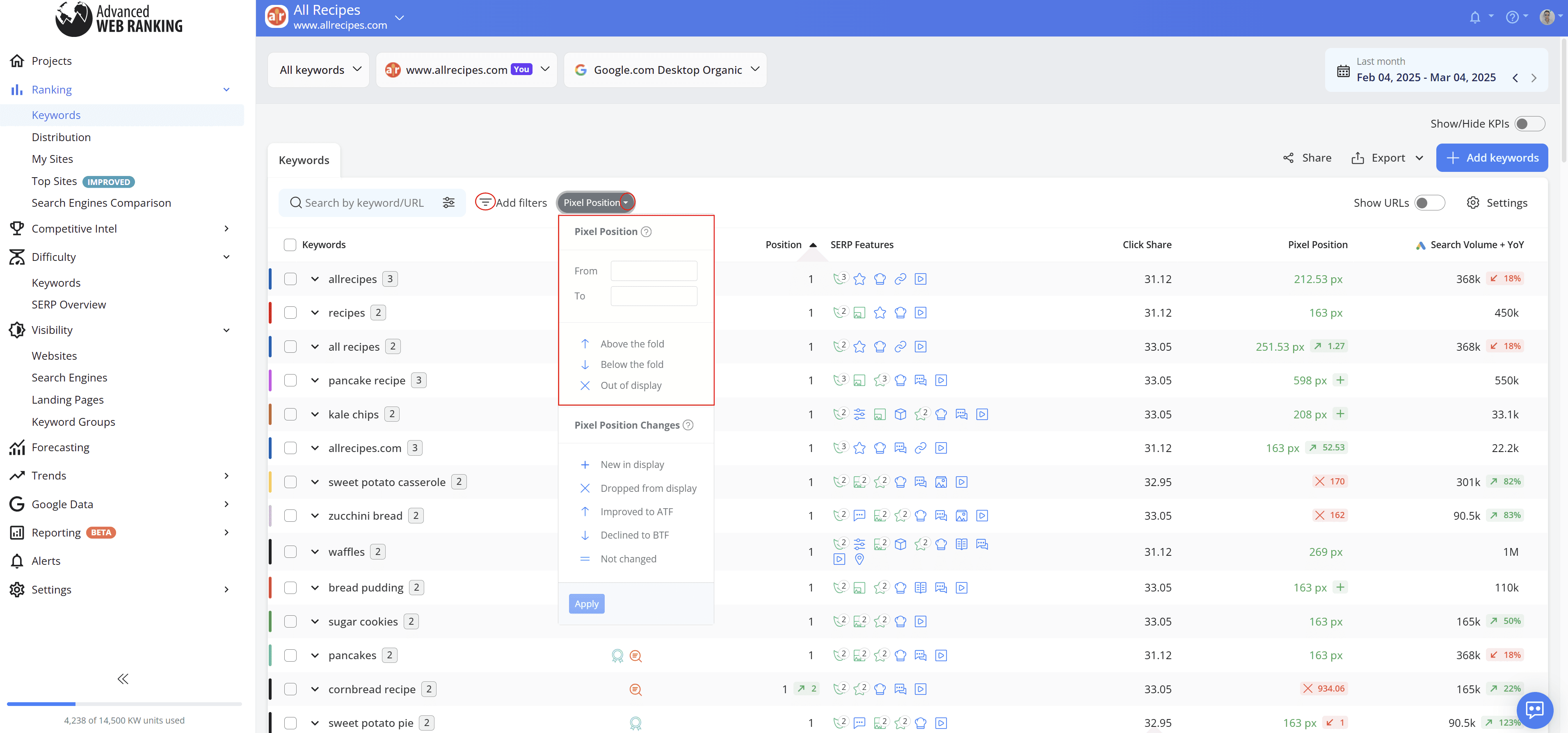This screenshot has width=1568, height=733.
Task: Click the Pixel Position To input field
Action: pyautogui.click(x=654, y=296)
